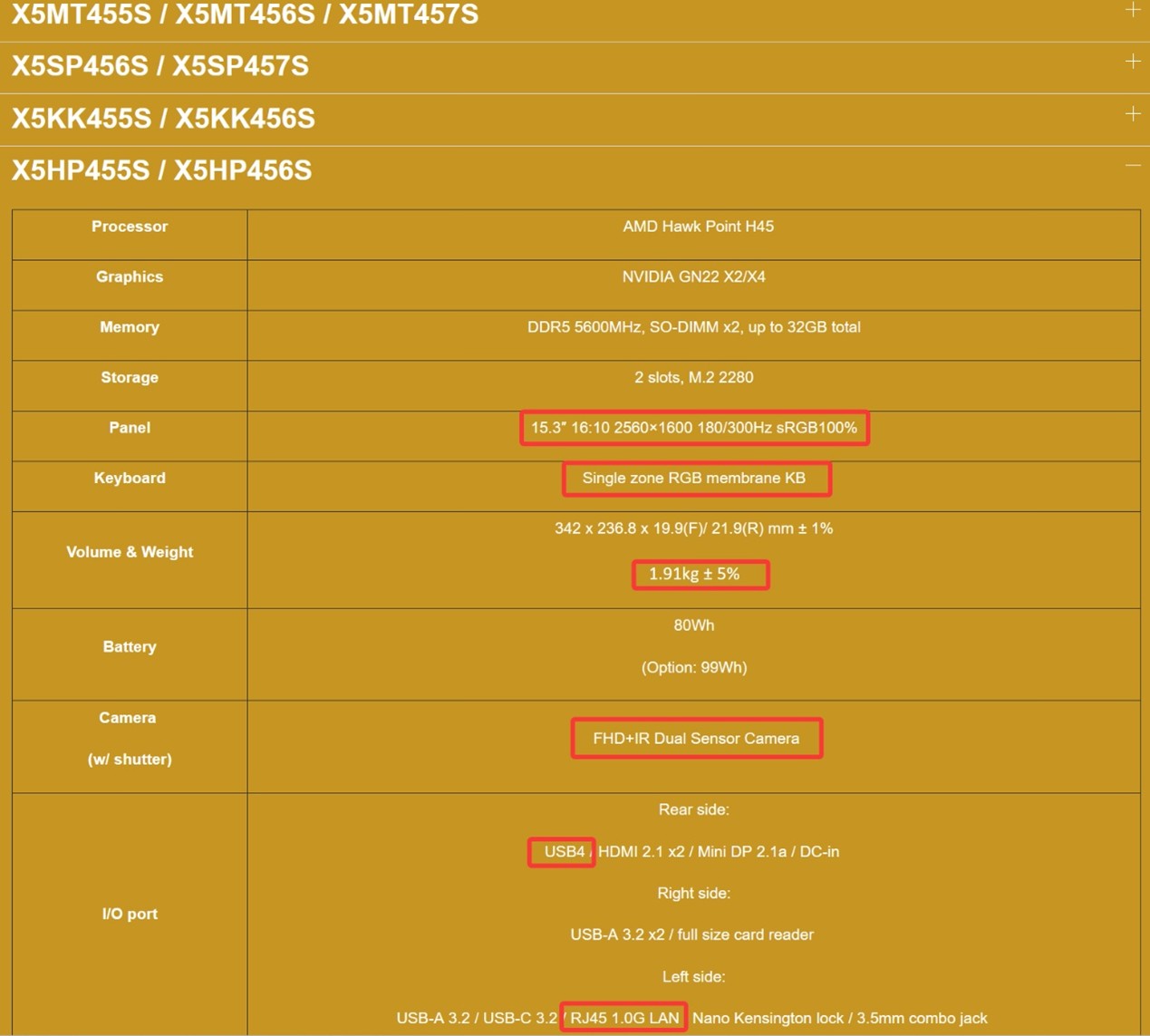Select 'Nano Kensington lock / 3.5mm combo jack' text
Image resolution: width=1150 pixels, height=1036 pixels.
coord(840,1019)
